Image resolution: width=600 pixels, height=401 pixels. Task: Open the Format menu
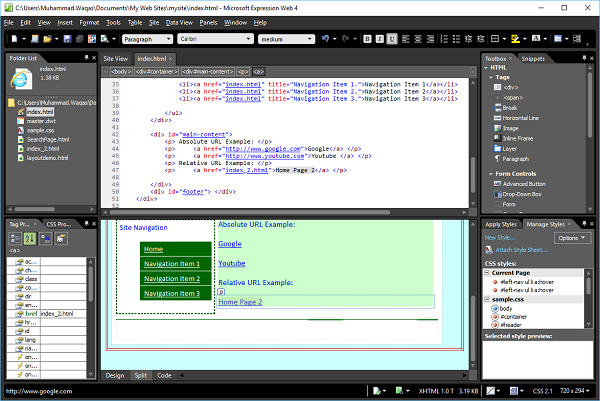pos(89,21)
